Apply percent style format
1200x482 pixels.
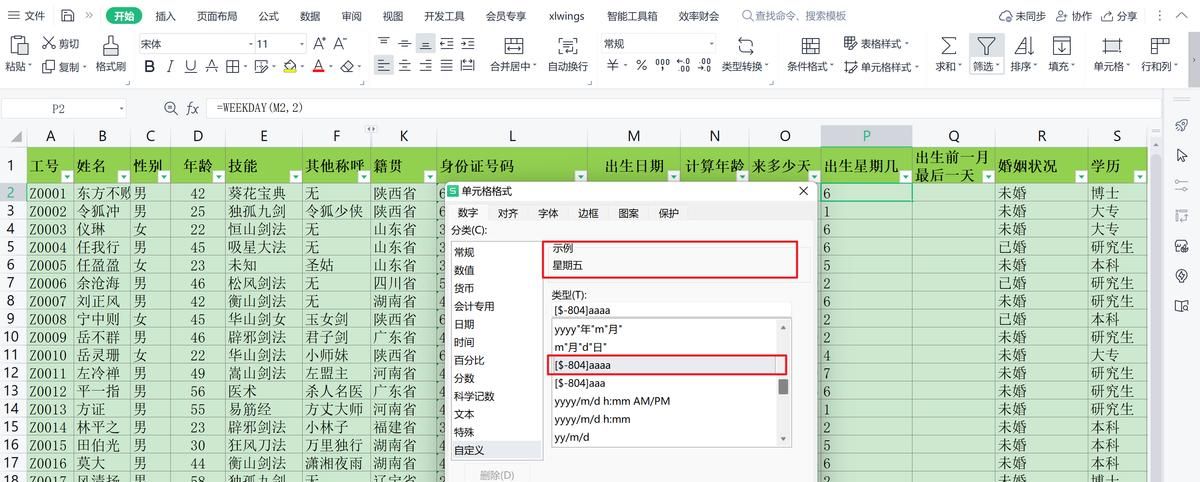[641, 66]
